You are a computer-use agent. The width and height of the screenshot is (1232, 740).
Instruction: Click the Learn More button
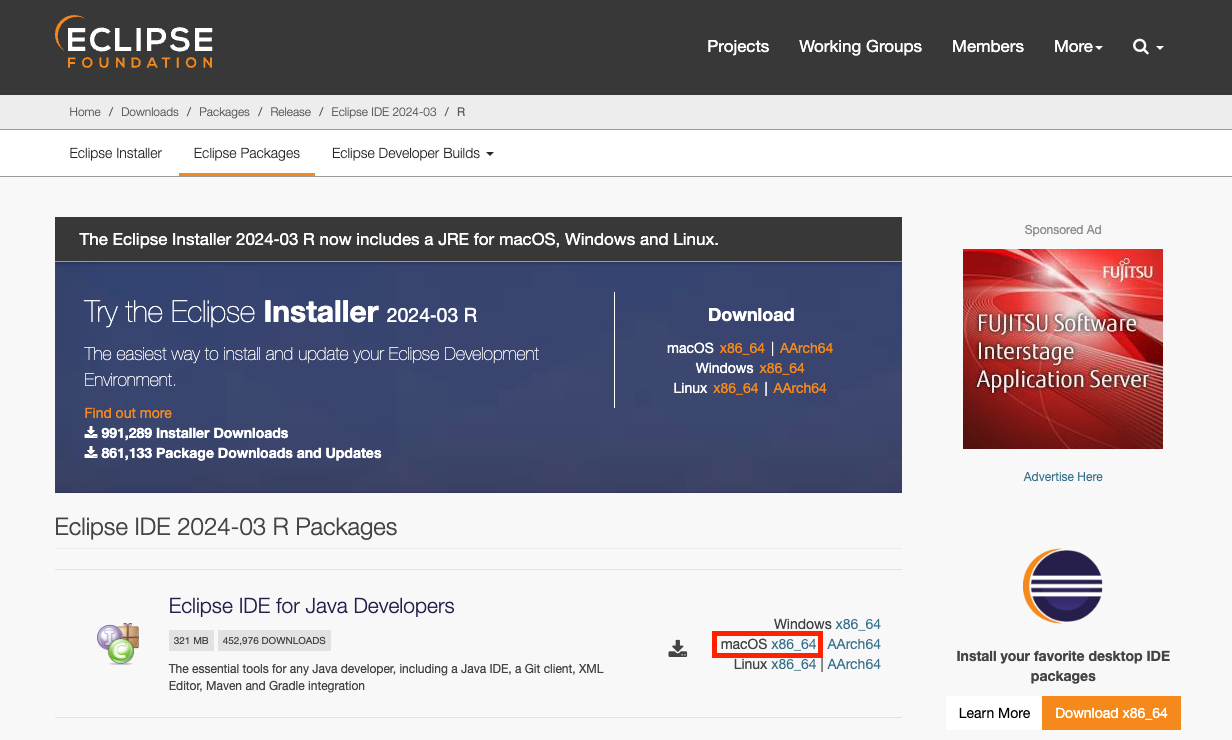coord(994,713)
